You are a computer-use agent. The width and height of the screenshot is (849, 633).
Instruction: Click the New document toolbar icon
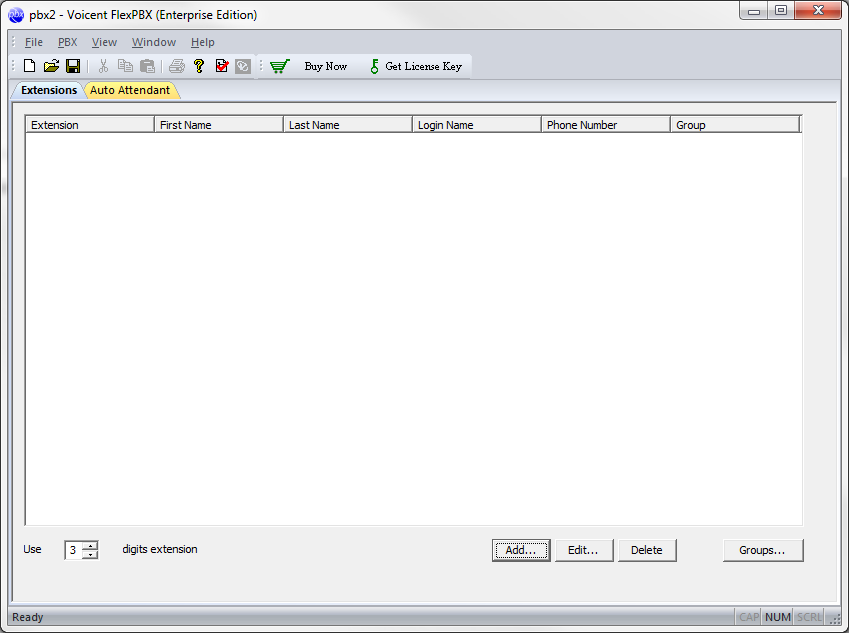tap(29, 66)
